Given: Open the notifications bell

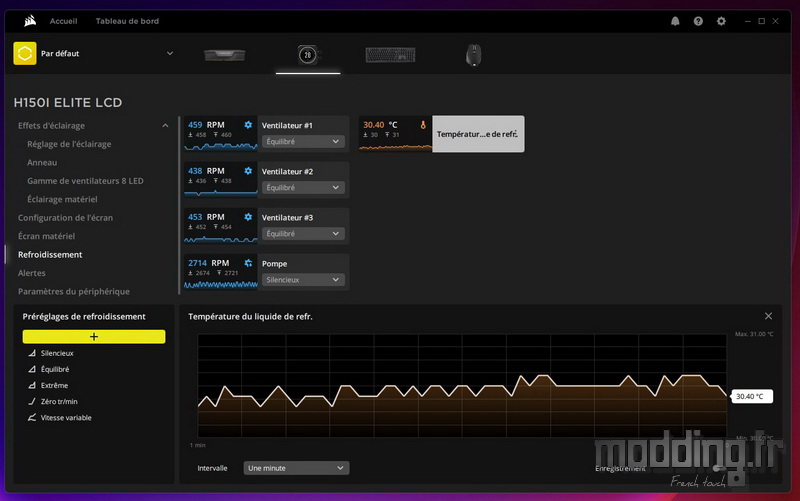Looking at the screenshot, I should [675, 21].
